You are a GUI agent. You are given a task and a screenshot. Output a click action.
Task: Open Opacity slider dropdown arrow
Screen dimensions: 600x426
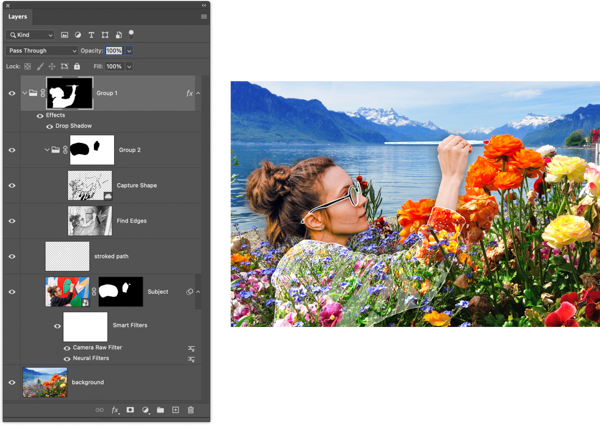tap(129, 51)
